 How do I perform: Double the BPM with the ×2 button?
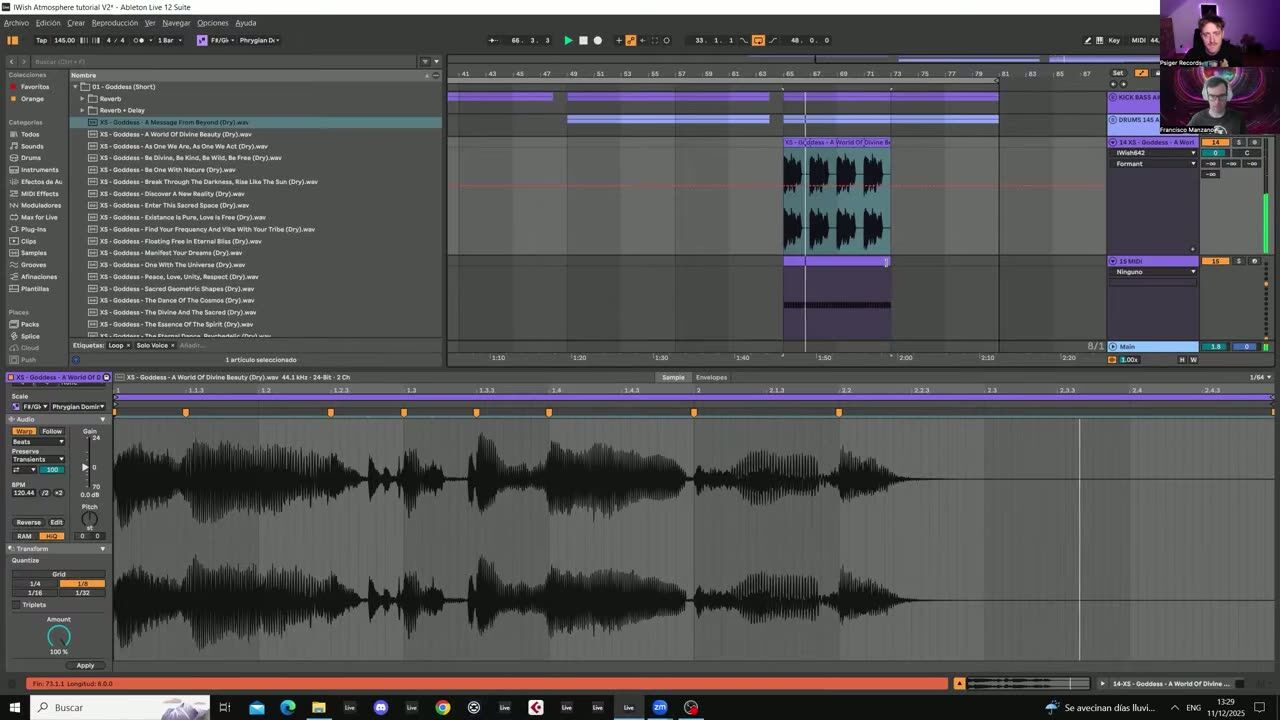point(58,493)
